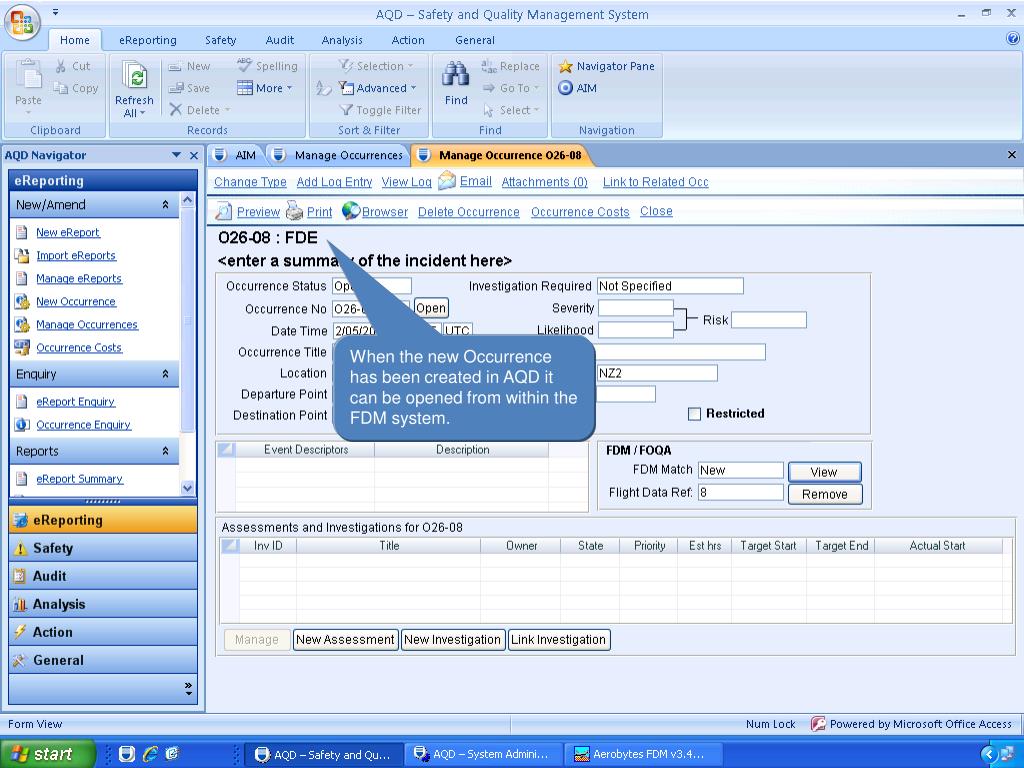This screenshot has height=768, width=1024.
Task: Click the Link Investigation button
Action: [558, 640]
